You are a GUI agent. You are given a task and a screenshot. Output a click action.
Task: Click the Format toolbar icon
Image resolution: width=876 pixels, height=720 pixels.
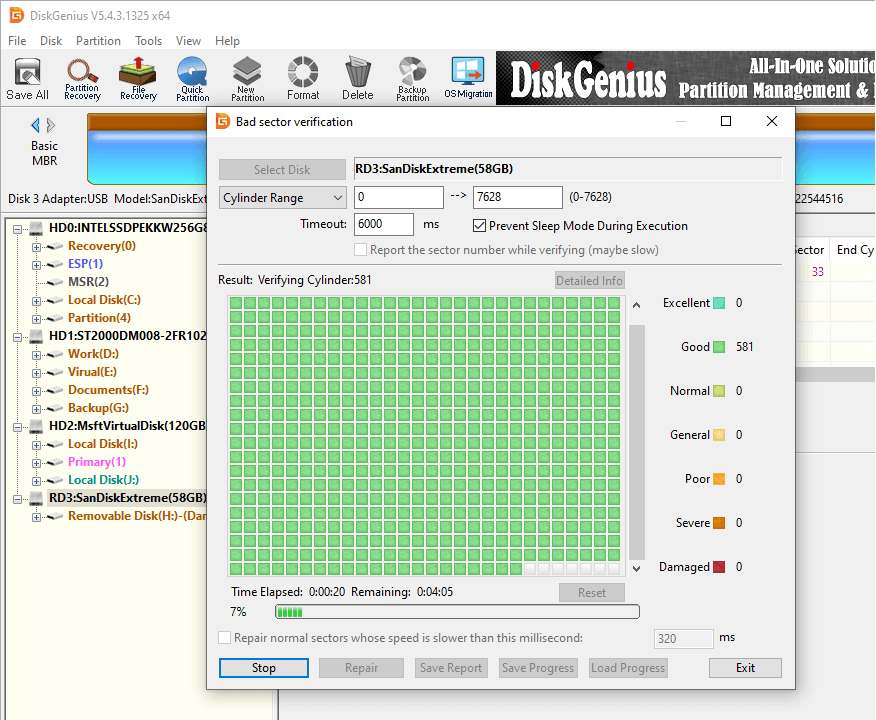click(x=303, y=78)
